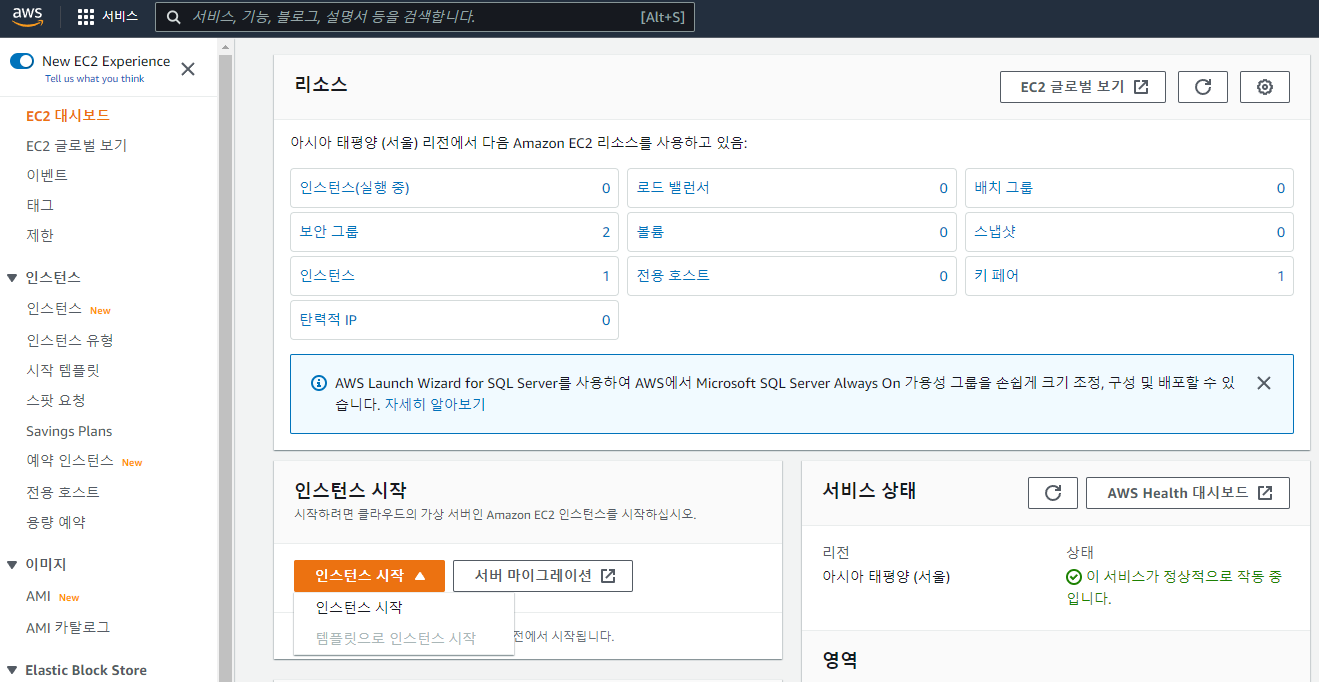Open AMI 카탈로그 in sidebar
The width and height of the screenshot is (1319, 682).
point(68,628)
